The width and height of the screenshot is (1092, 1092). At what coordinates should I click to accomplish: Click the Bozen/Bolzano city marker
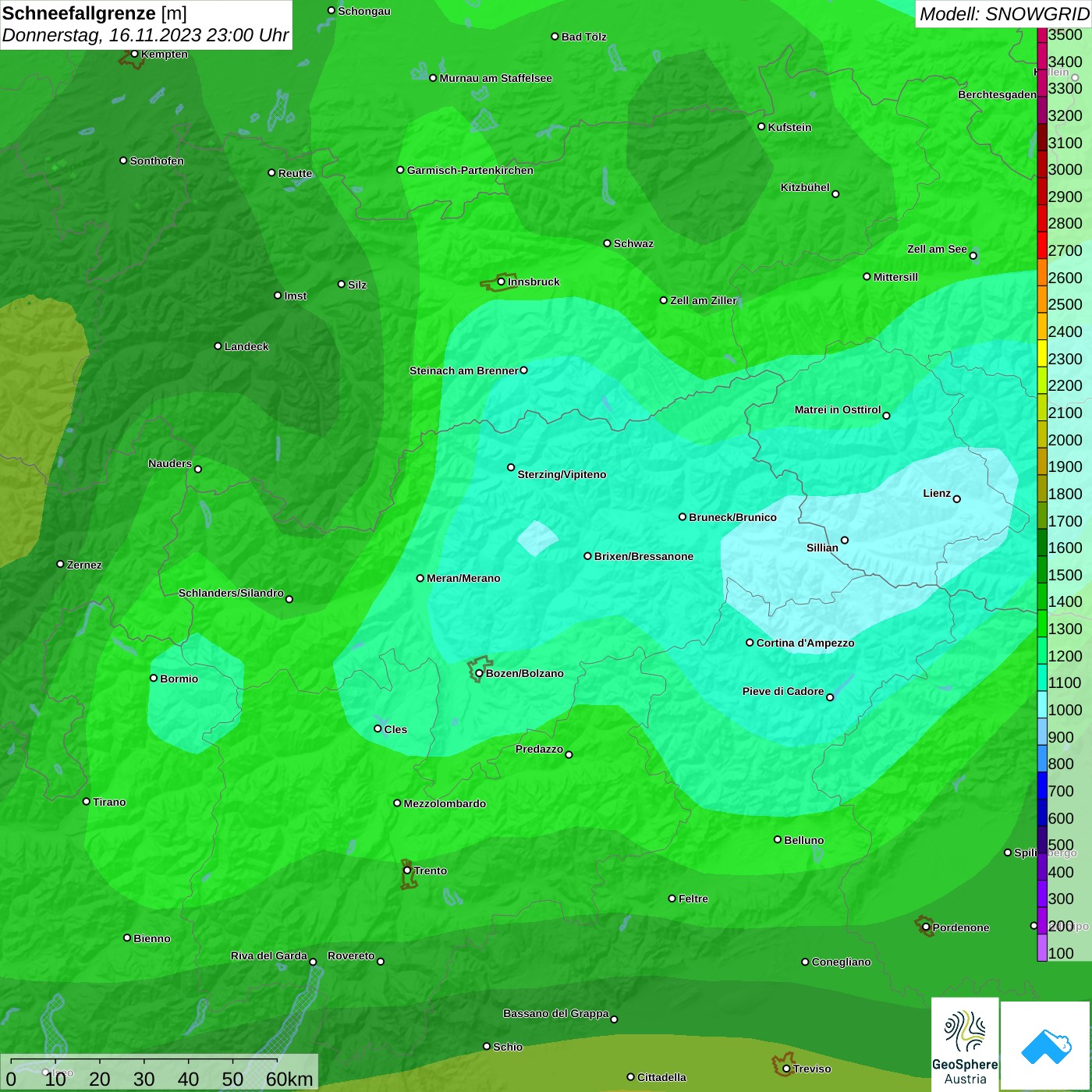(x=479, y=673)
